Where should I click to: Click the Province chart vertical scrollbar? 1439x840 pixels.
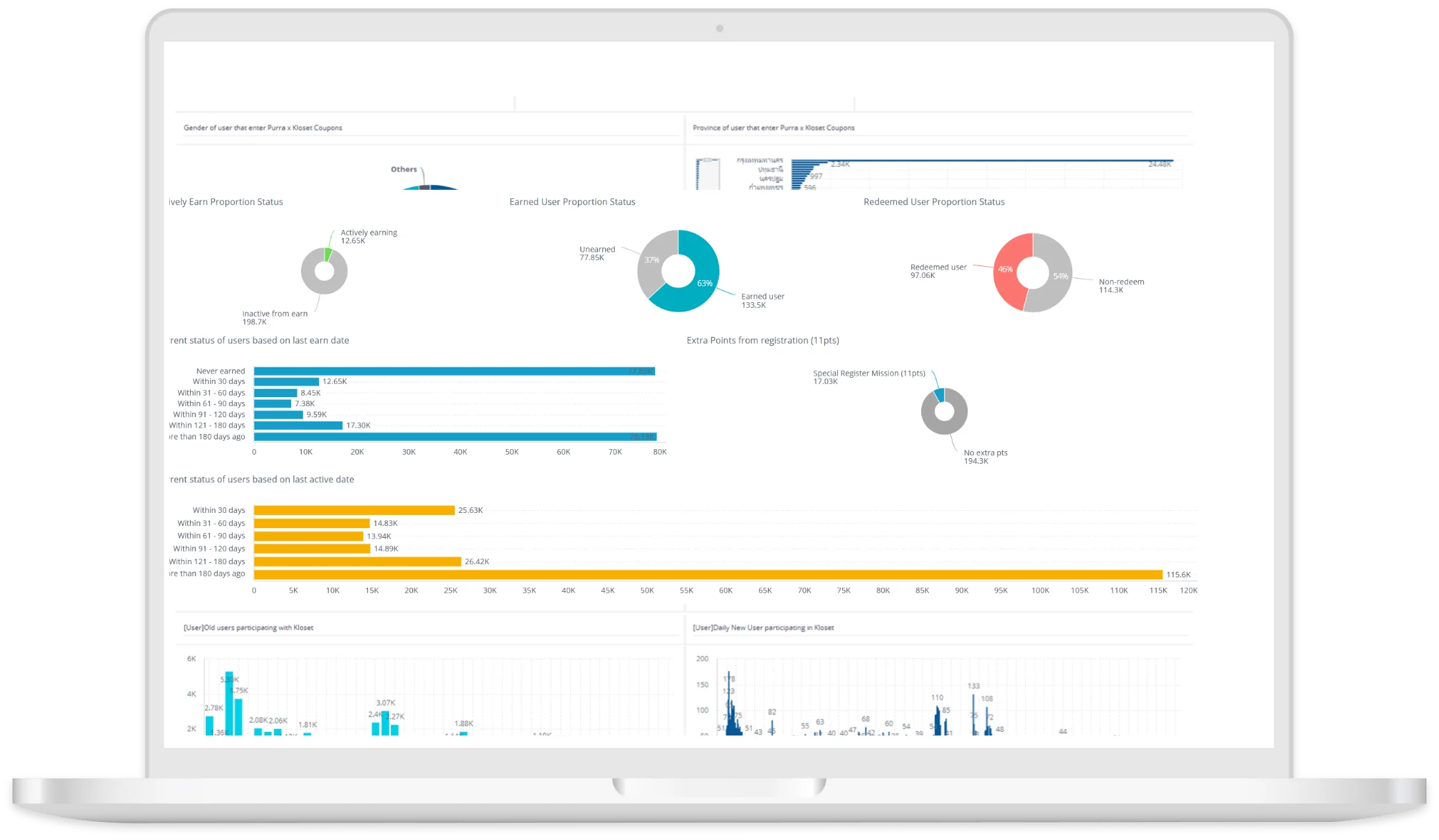708,173
